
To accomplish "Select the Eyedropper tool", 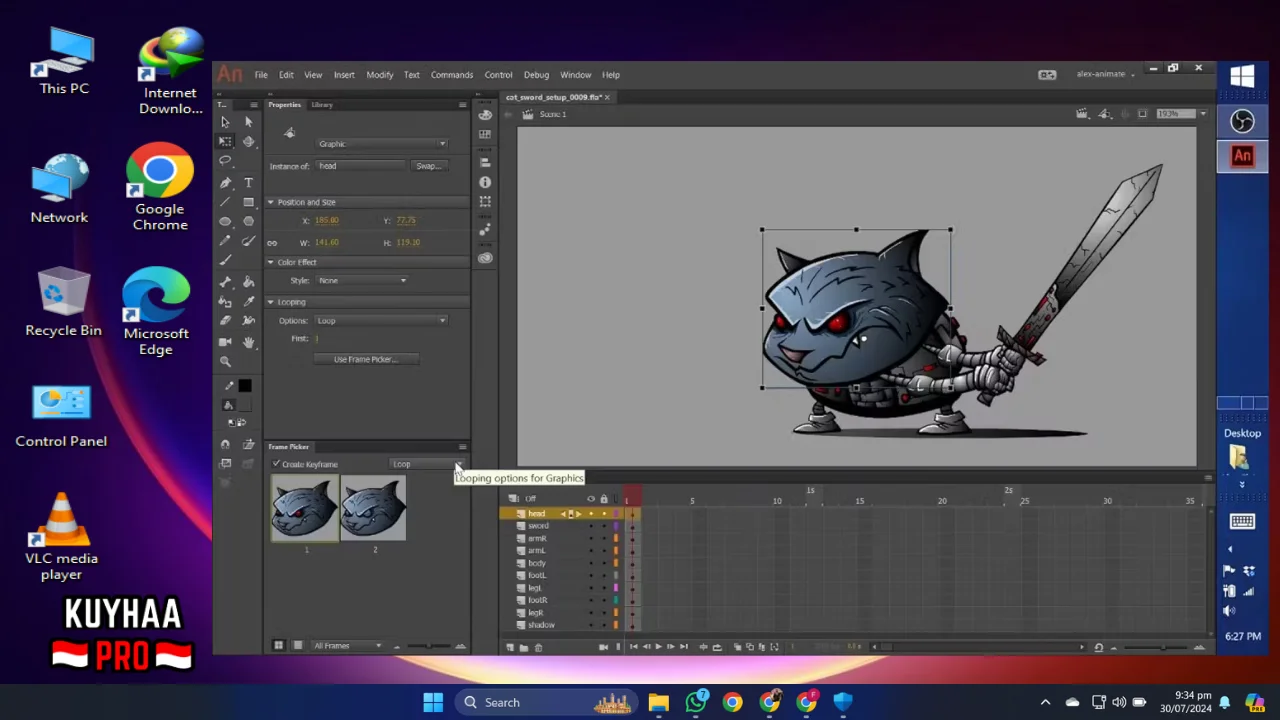I will (x=248, y=302).
